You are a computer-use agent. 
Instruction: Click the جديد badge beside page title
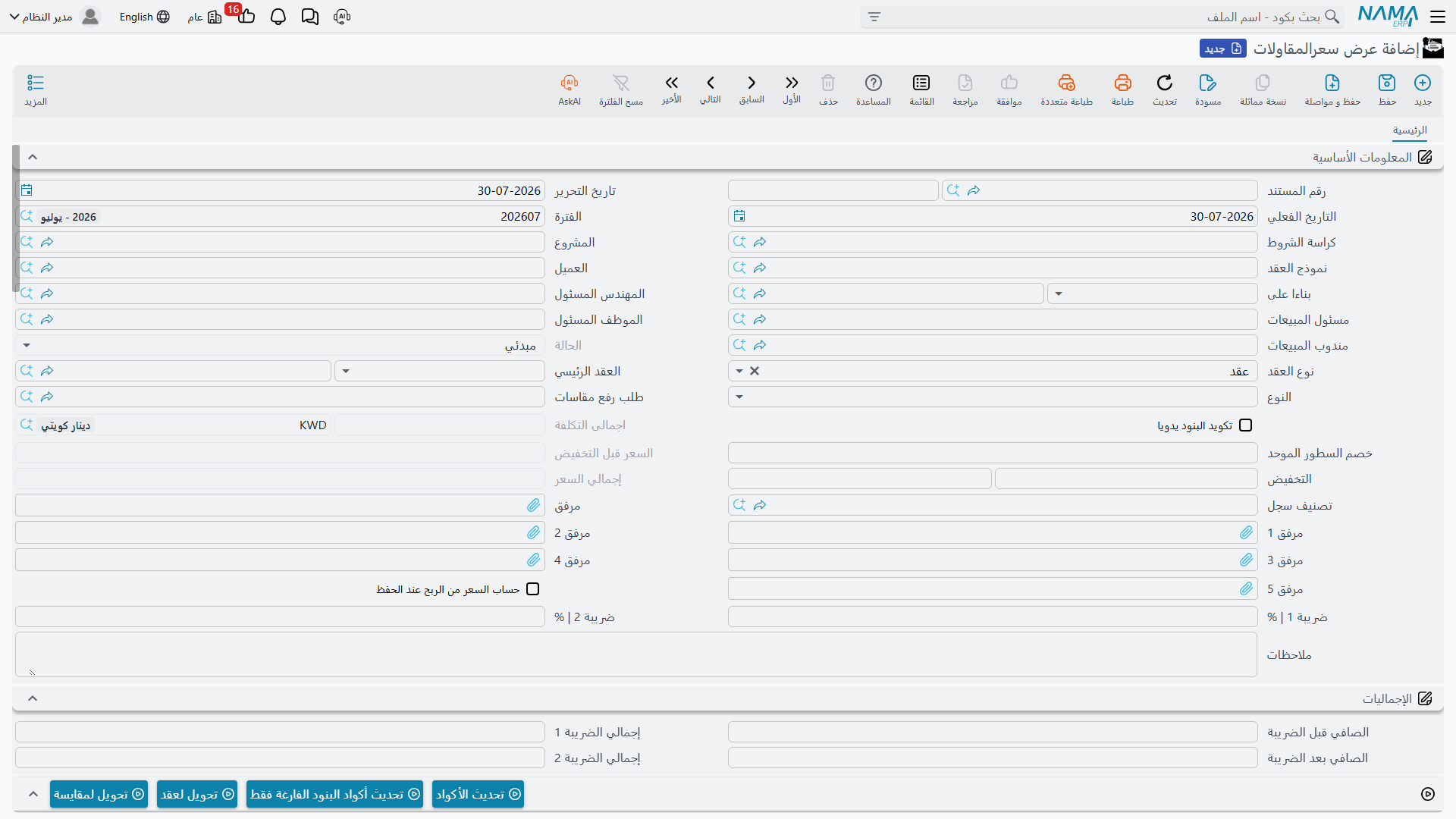coord(1222,49)
